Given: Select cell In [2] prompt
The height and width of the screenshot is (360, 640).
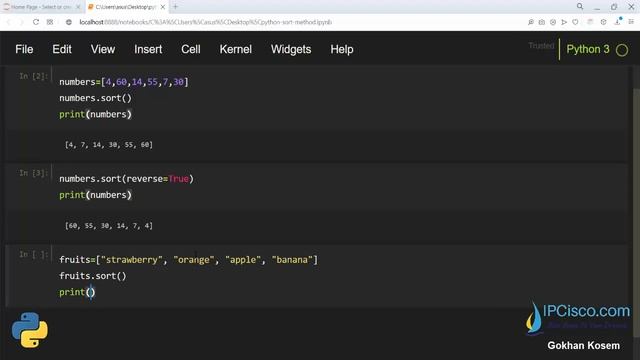Looking at the screenshot, I should click(33, 76).
